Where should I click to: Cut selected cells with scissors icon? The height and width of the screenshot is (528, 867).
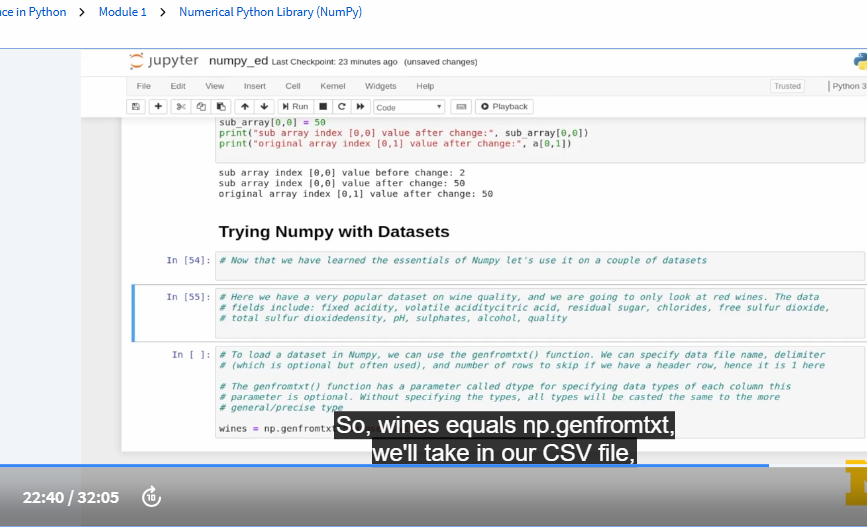pyautogui.click(x=181, y=107)
